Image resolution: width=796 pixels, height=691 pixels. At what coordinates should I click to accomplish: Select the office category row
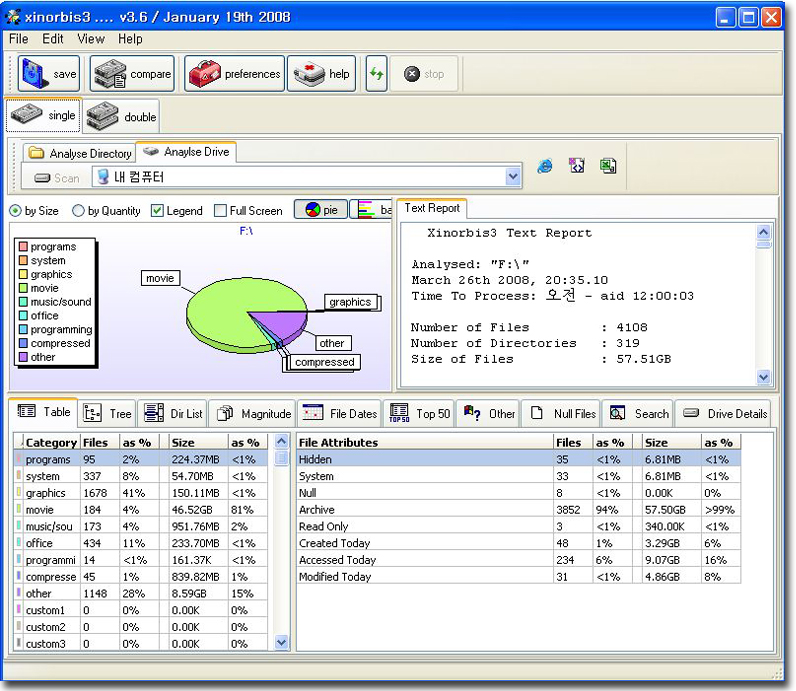(x=141, y=543)
